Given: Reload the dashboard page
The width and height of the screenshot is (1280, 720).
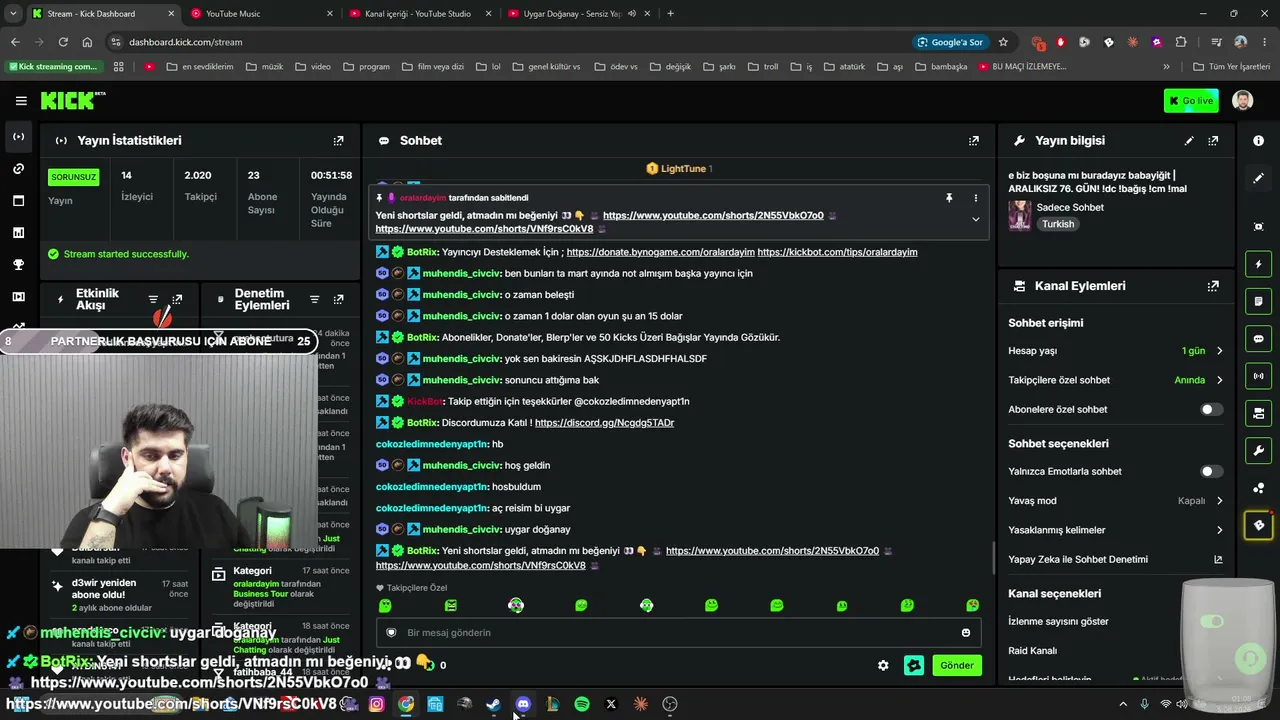Looking at the screenshot, I should pyautogui.click(x=63, y=42).
